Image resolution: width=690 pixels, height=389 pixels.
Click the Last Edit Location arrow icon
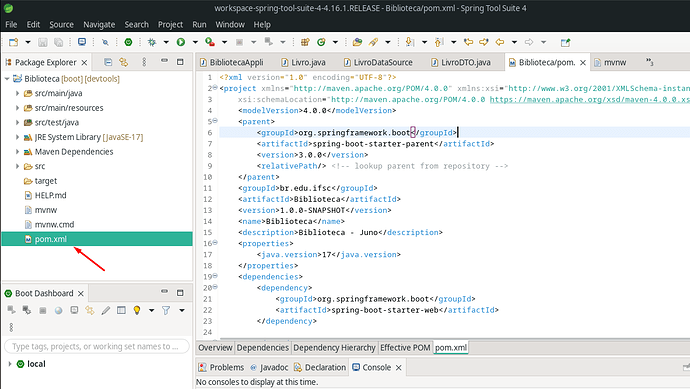point(468,42)
